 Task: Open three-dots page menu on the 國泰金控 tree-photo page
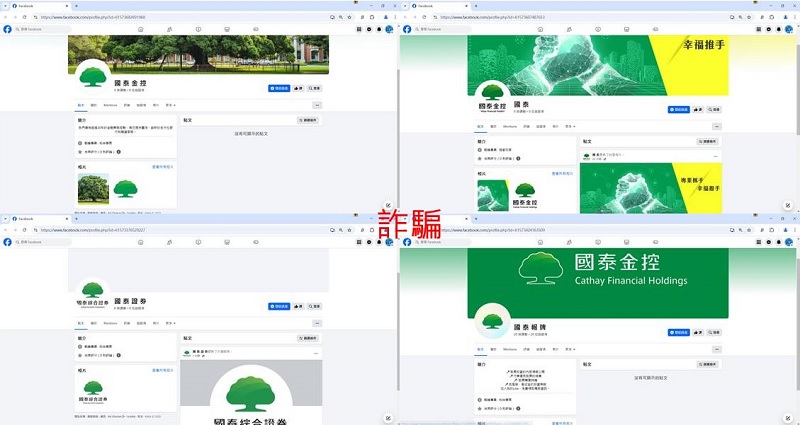[x=317, y=105]
